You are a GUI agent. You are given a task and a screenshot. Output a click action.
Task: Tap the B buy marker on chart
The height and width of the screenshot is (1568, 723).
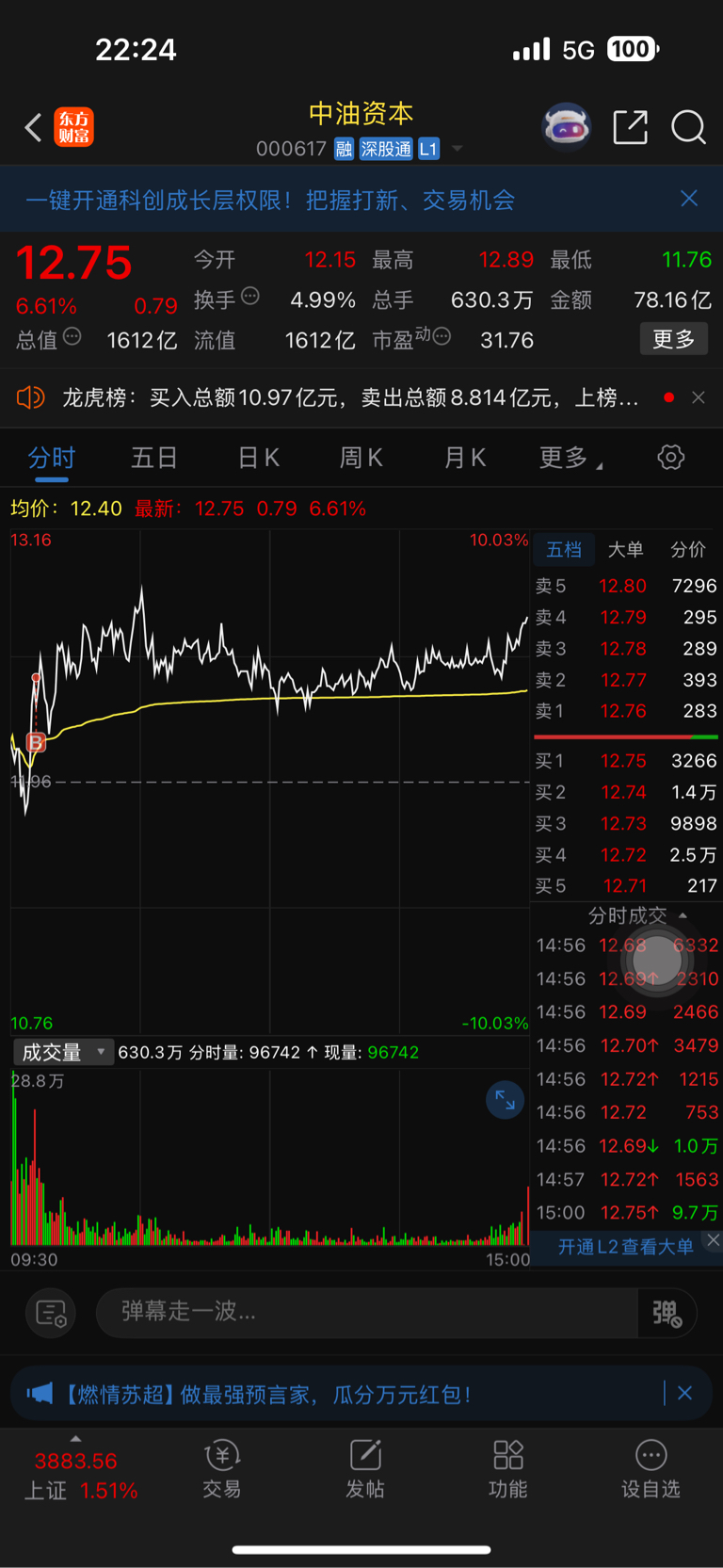(x=36, y=742)
